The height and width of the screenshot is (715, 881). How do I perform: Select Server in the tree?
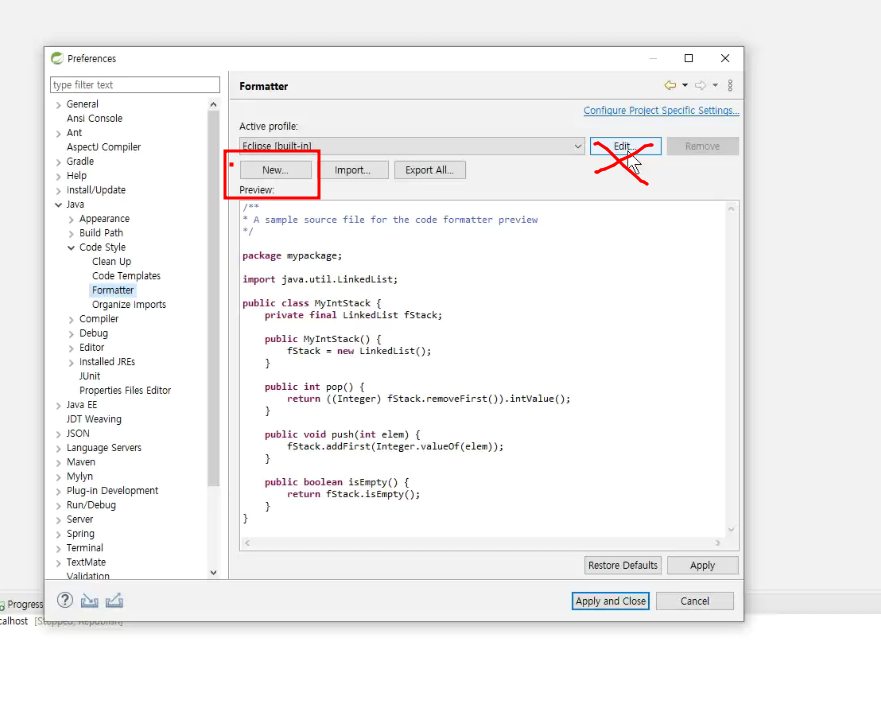point(80,520)
